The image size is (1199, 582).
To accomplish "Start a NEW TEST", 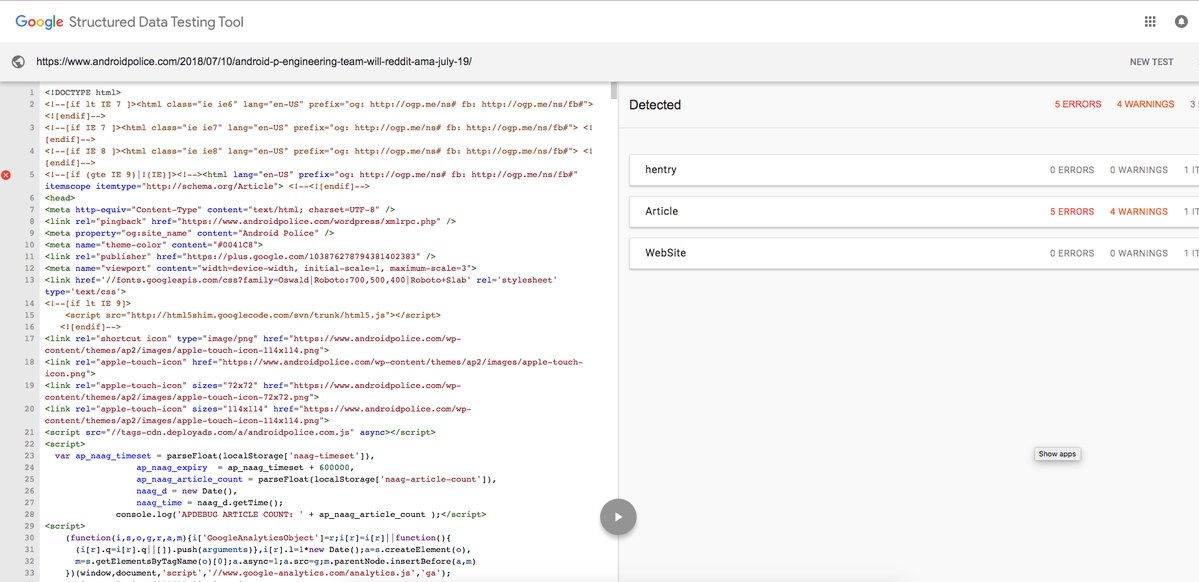I will coord(1152,62).
